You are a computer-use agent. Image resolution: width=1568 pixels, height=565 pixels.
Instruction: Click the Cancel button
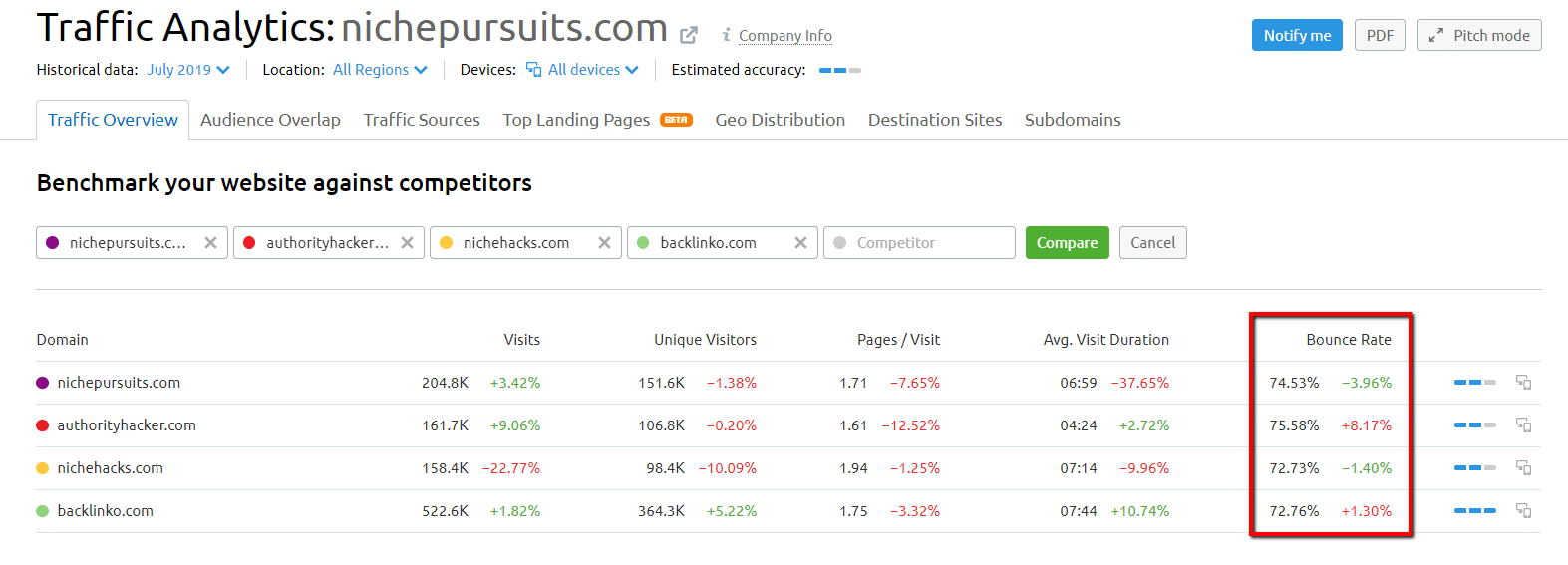(1152, 242)
